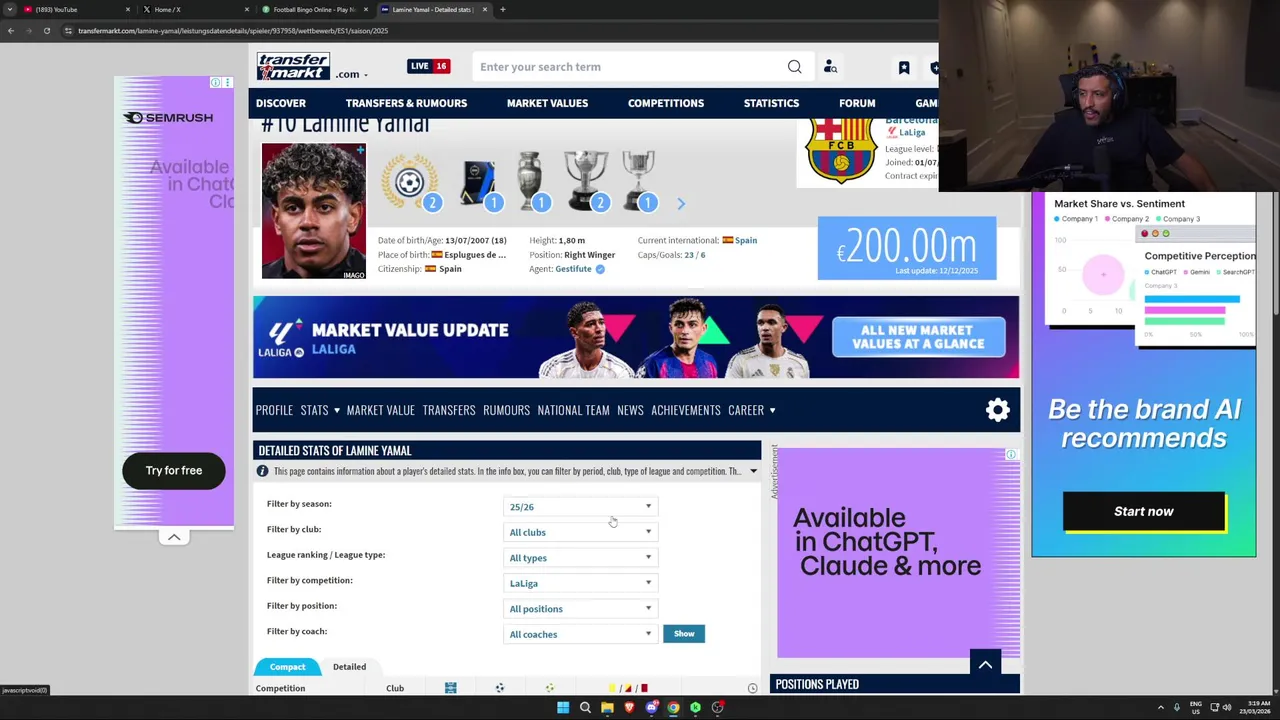This screenshot has width=1280, height=720.
Task: Click the FC Barcelona crest
Action: click(x=841, y=150)
